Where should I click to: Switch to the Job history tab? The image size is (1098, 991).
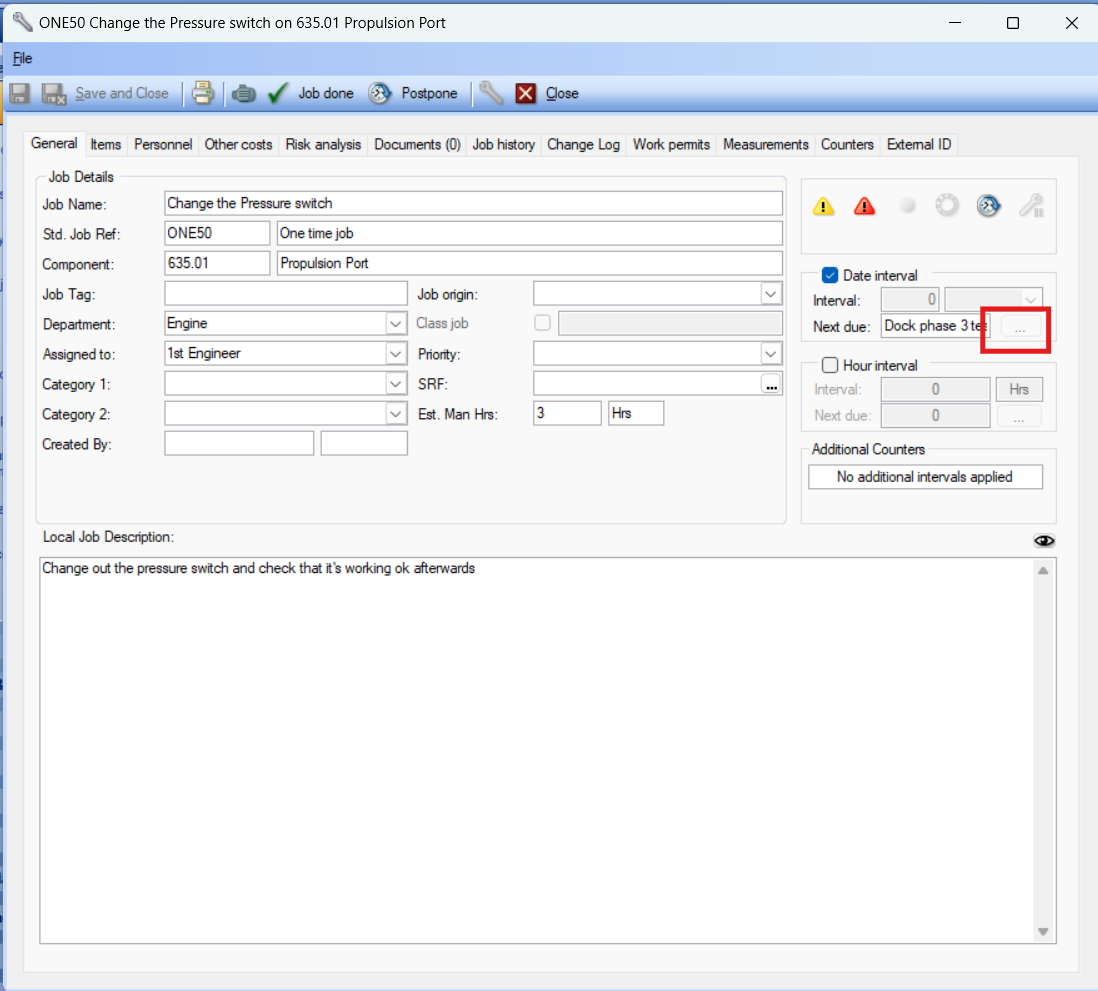[x=503, y=145]
